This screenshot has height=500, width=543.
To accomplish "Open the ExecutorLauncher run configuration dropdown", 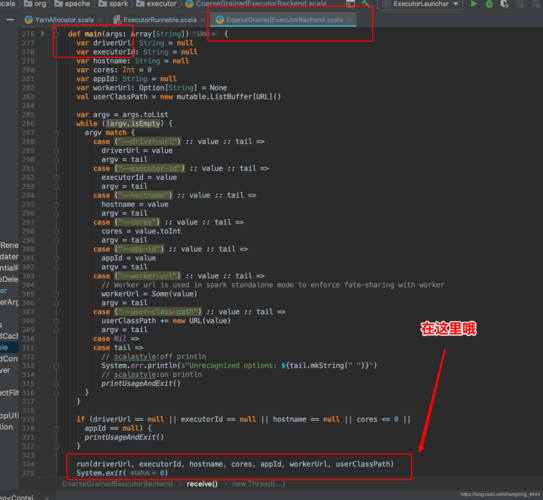I will (420, 4).
